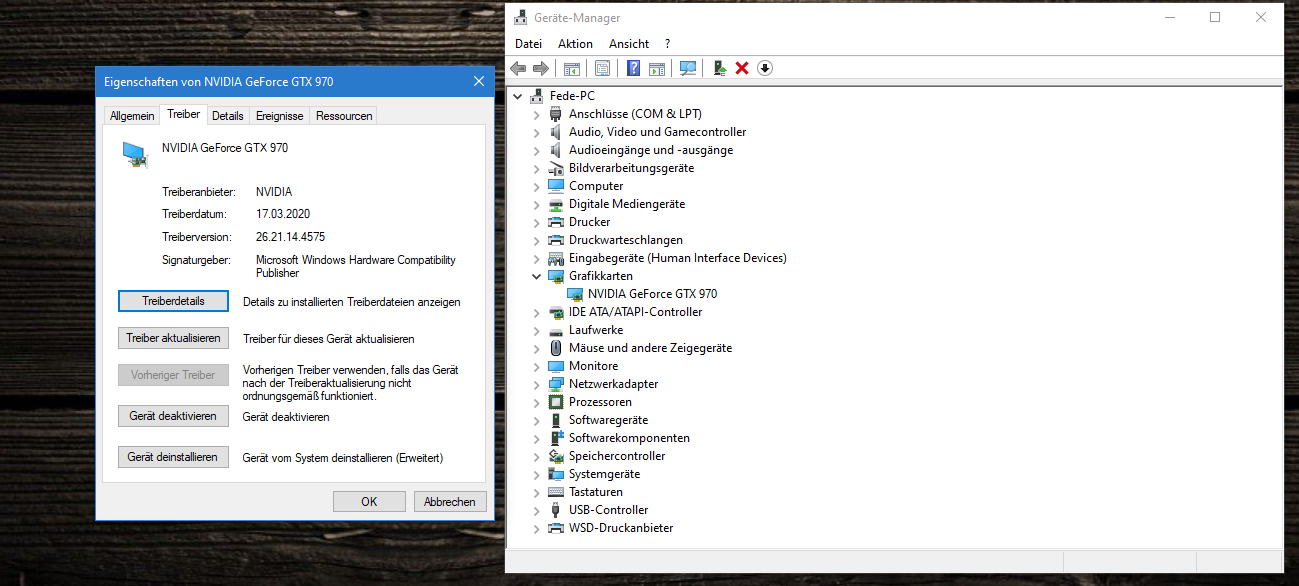Switch to the Details tab
1299x586 pixels.
click(227, 116)
